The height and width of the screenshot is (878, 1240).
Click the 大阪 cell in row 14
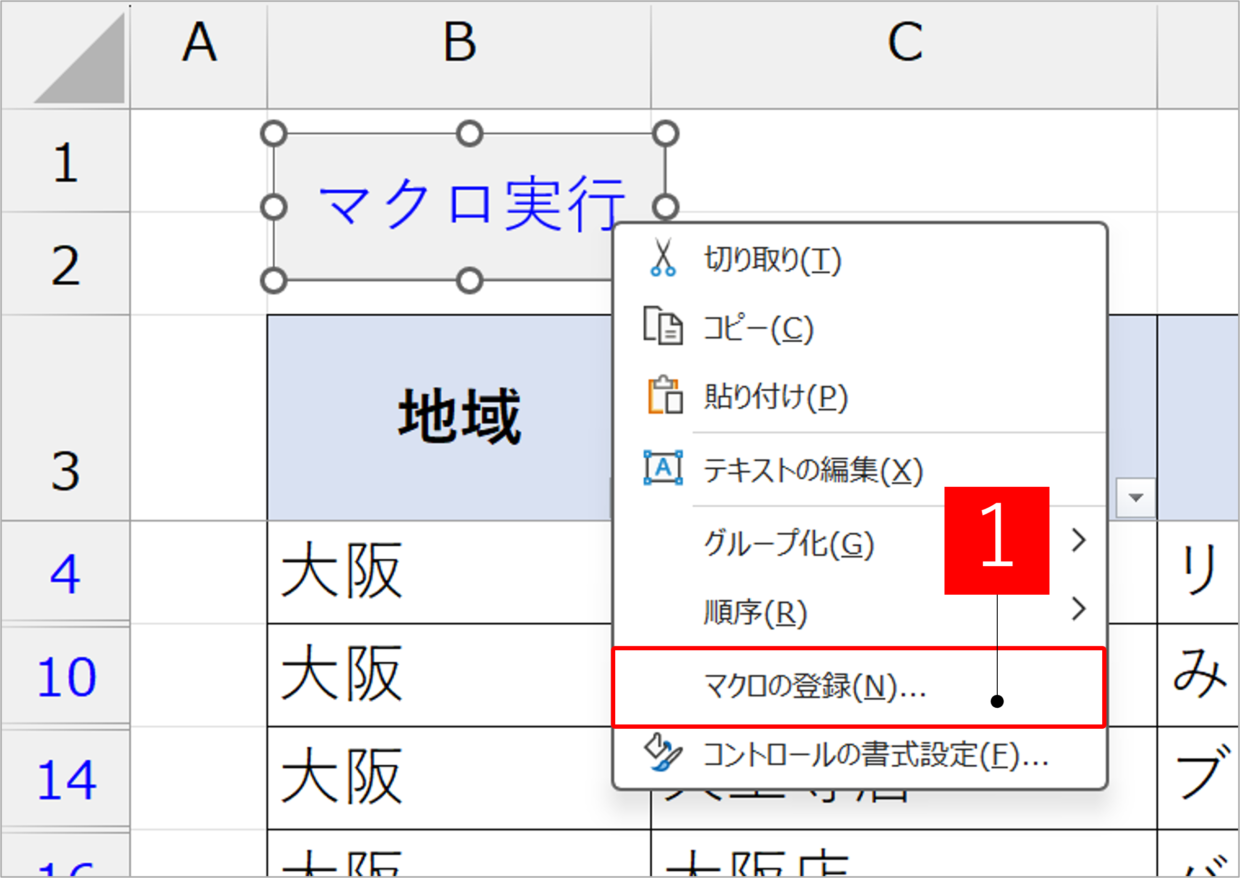pyautogui.click(x=459, y=779)
